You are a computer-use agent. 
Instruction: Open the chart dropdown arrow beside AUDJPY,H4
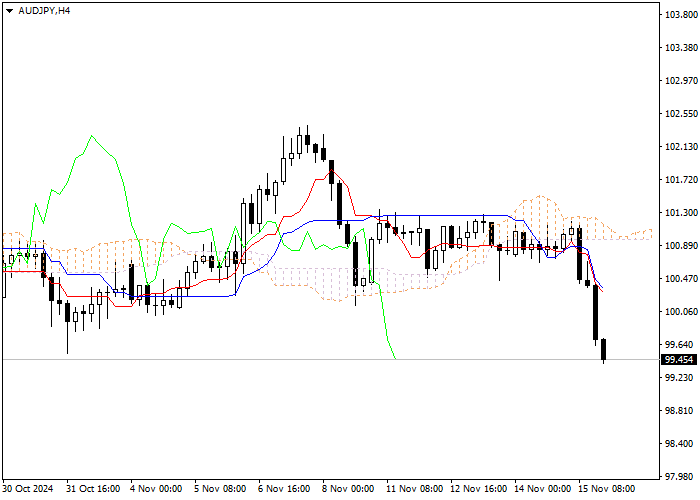(x=9, y=11)
